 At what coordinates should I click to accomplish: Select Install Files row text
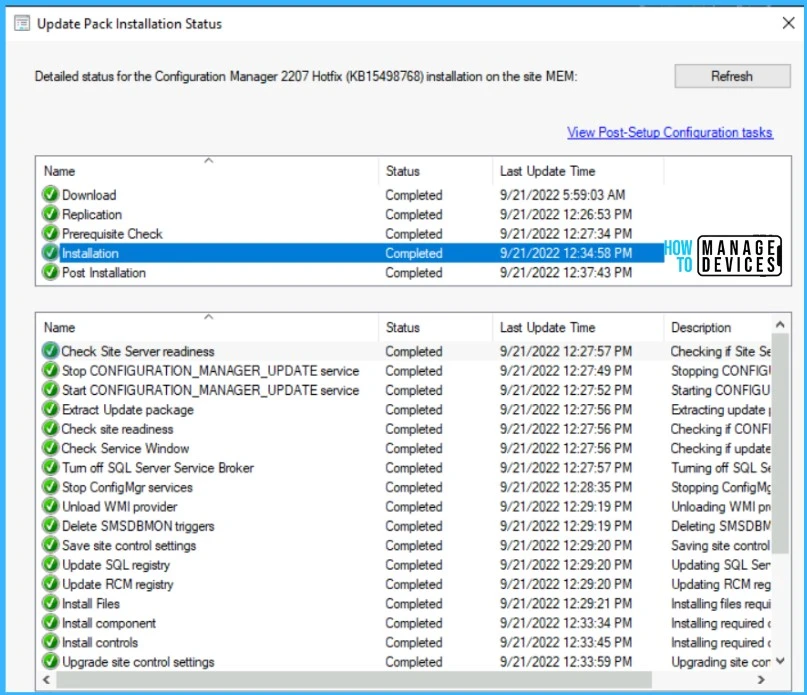pyautogui.click(x=91, y=603)
